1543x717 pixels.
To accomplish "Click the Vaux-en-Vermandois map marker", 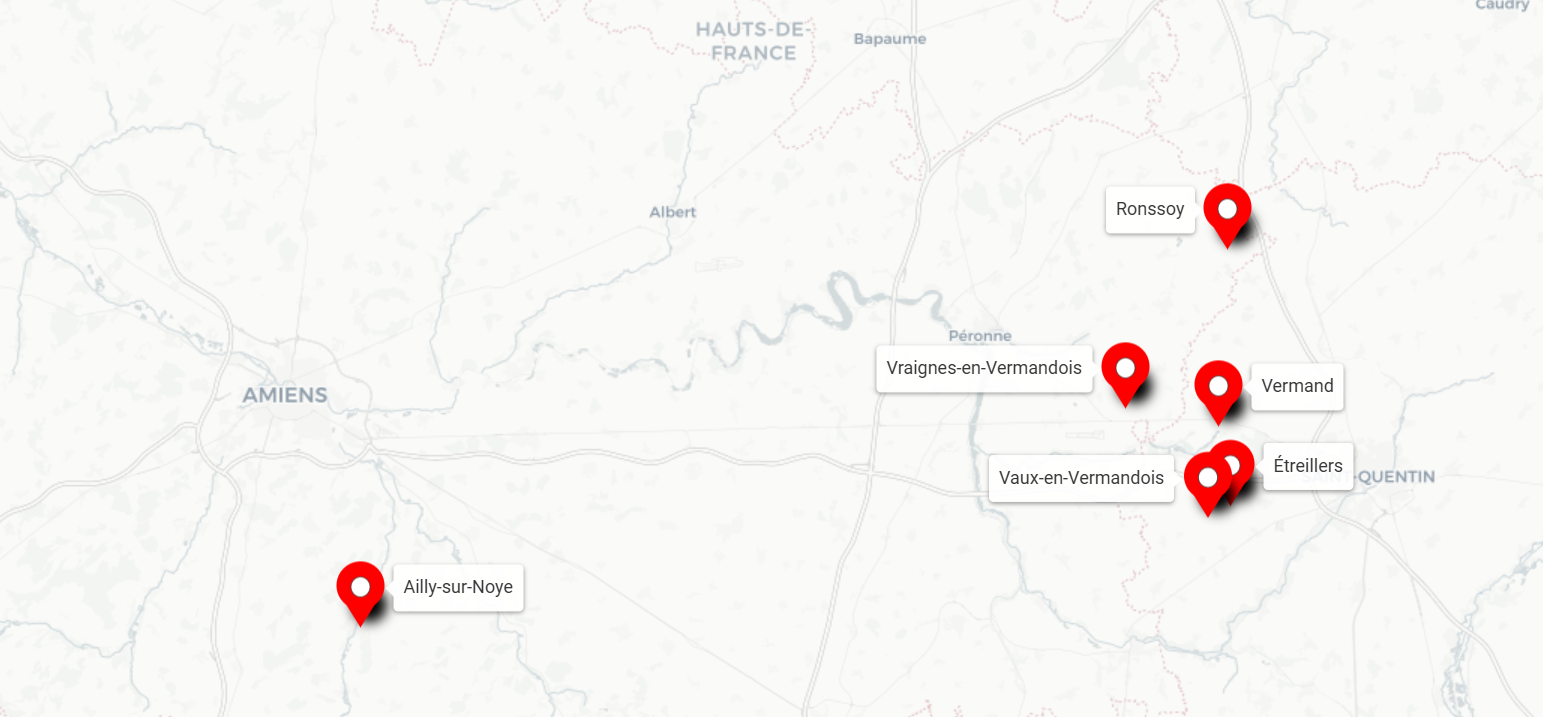I will 1207,483.
